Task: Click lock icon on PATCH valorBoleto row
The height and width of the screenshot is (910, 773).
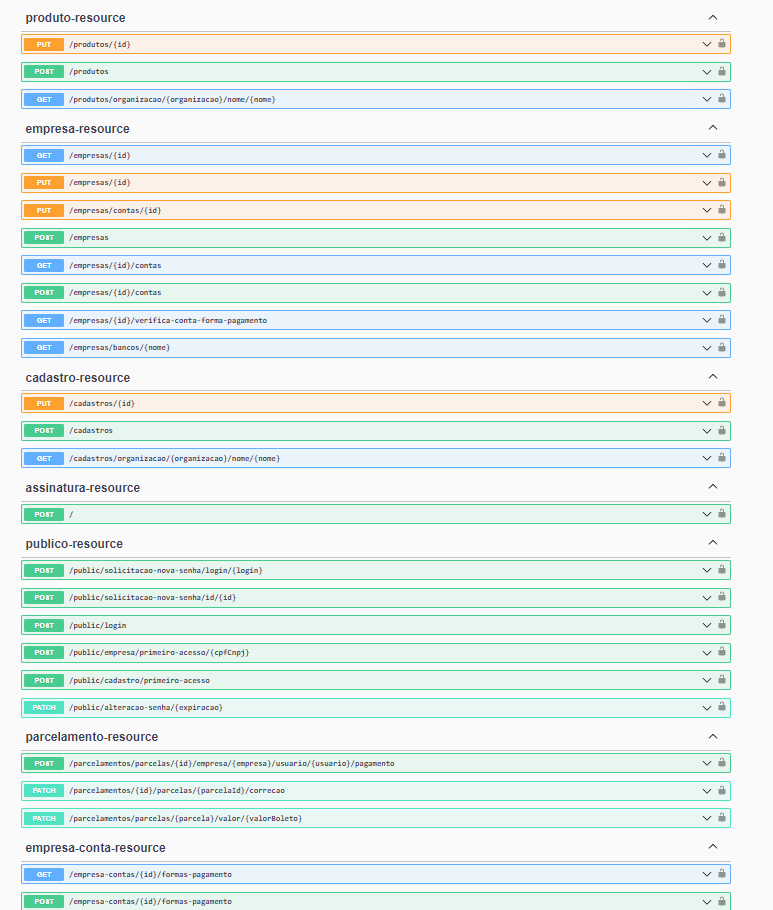Action: 722,818
